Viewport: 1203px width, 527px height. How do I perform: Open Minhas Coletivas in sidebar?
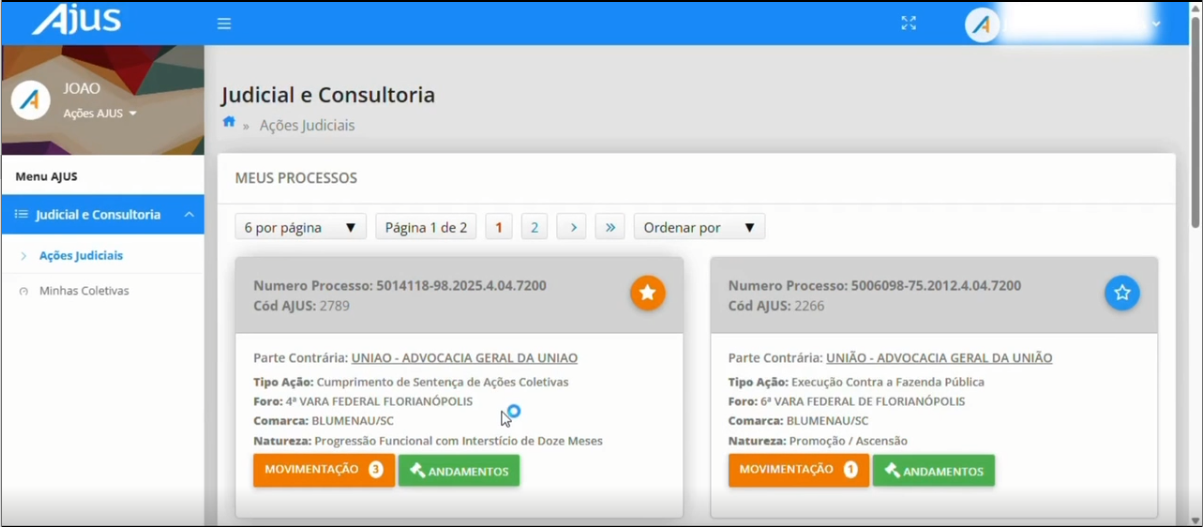pos(84,291)
